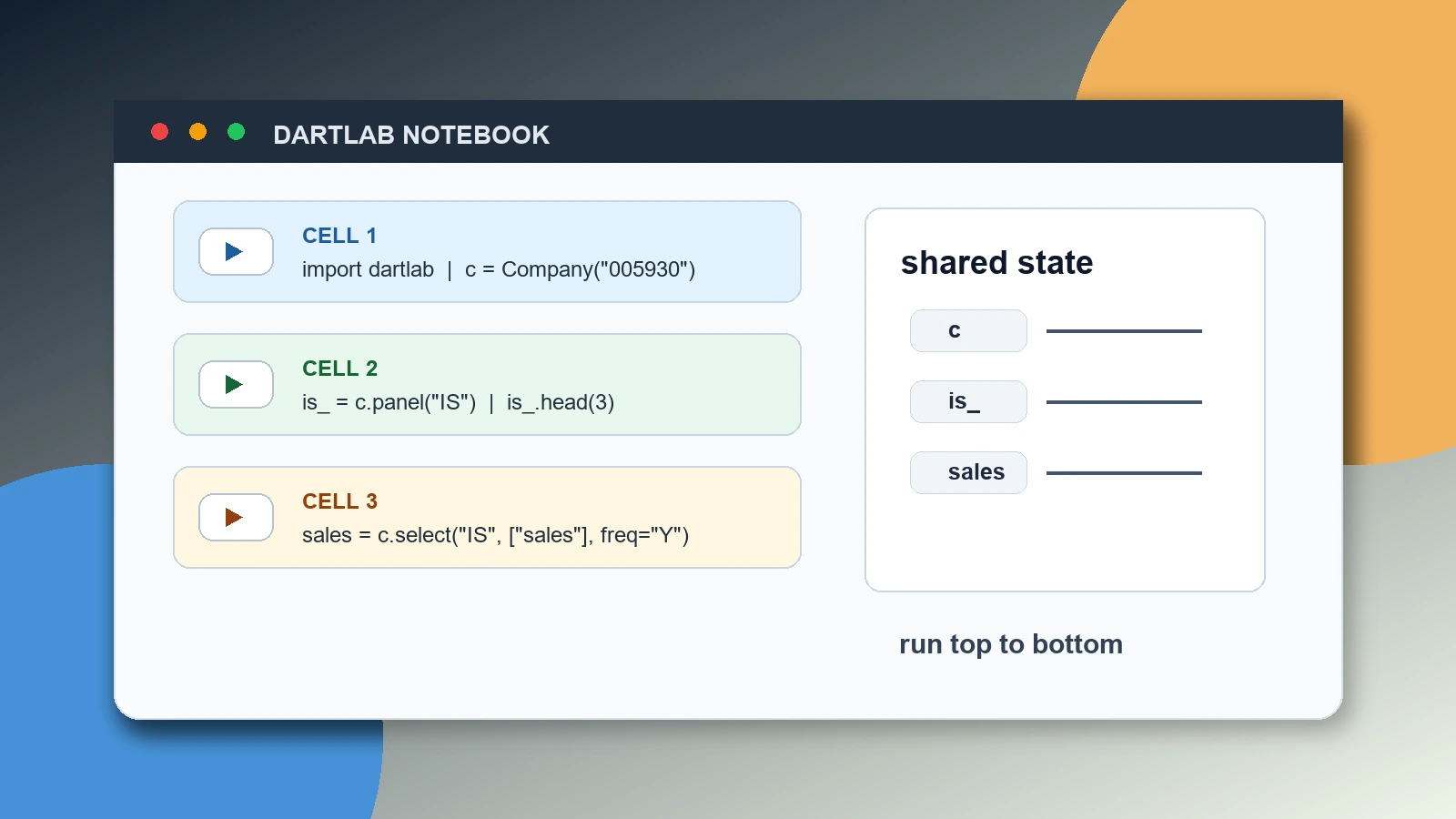Screen dimensions: 1456x819
Task: Click the red window dot
Action: pyautogui.click(x=159, y=132)
